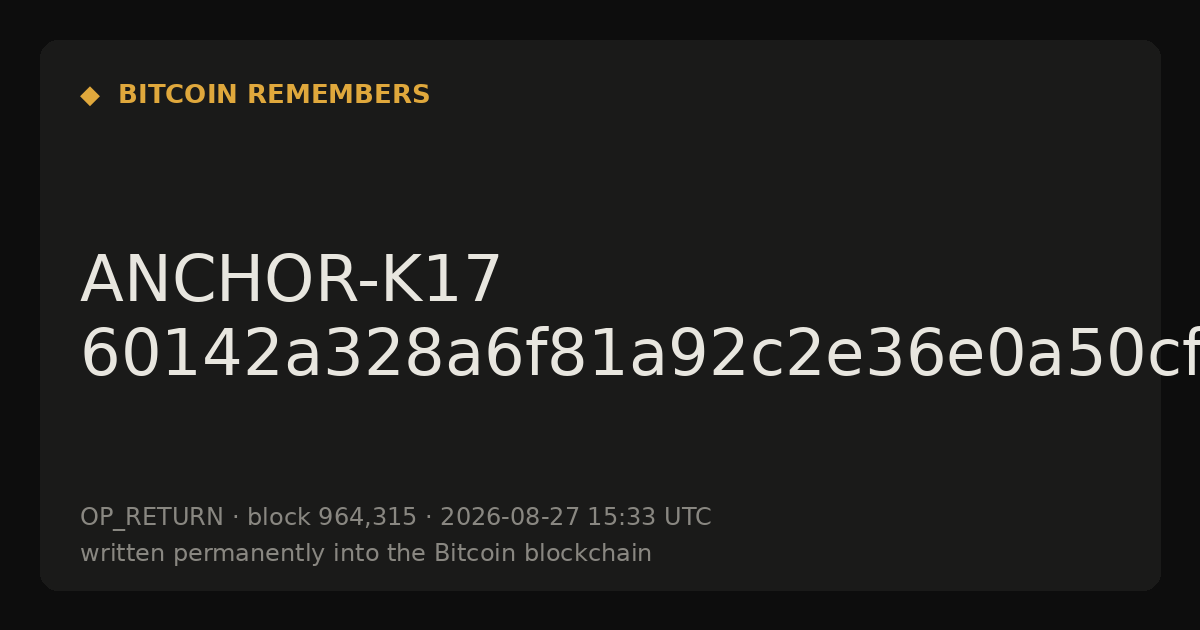Click the words Bitcoin blockchain in caption
Viewport: 1200px width, 630px height.
pos(543,554)
